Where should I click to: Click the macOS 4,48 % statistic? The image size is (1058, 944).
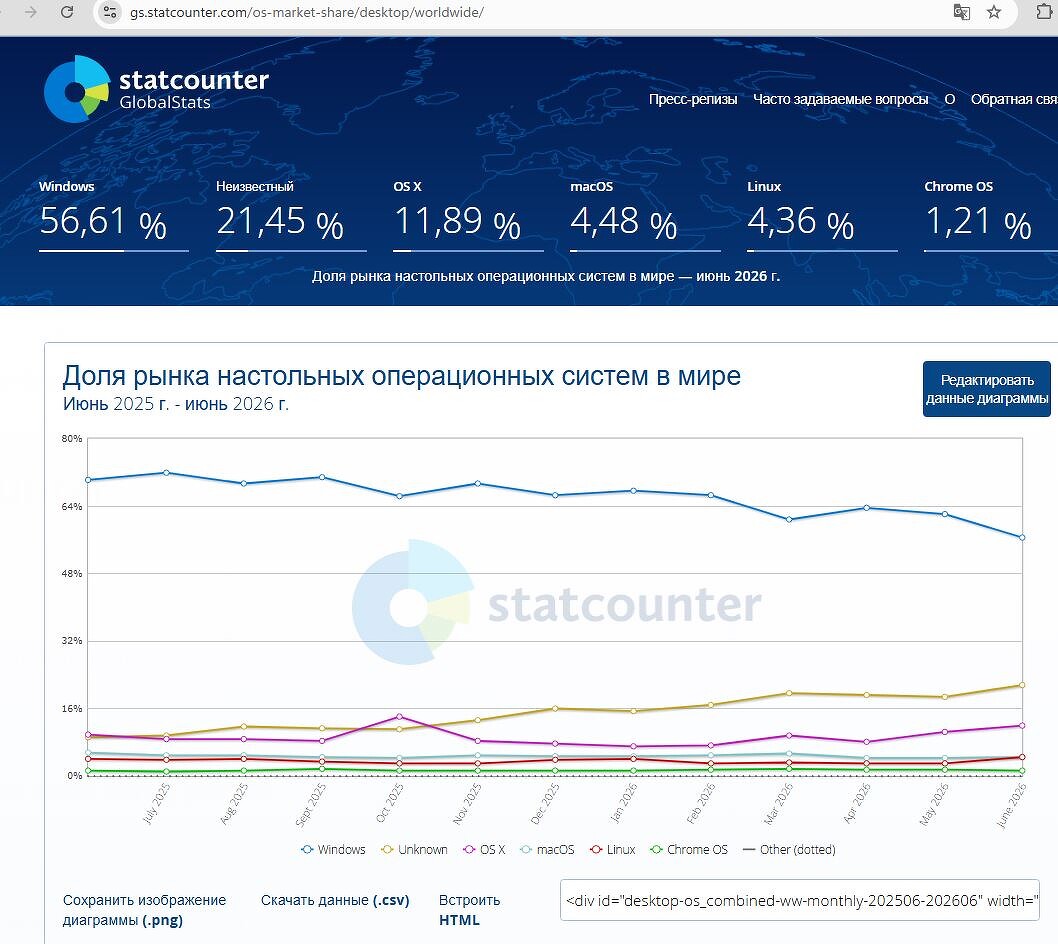[x=645, y=215]
